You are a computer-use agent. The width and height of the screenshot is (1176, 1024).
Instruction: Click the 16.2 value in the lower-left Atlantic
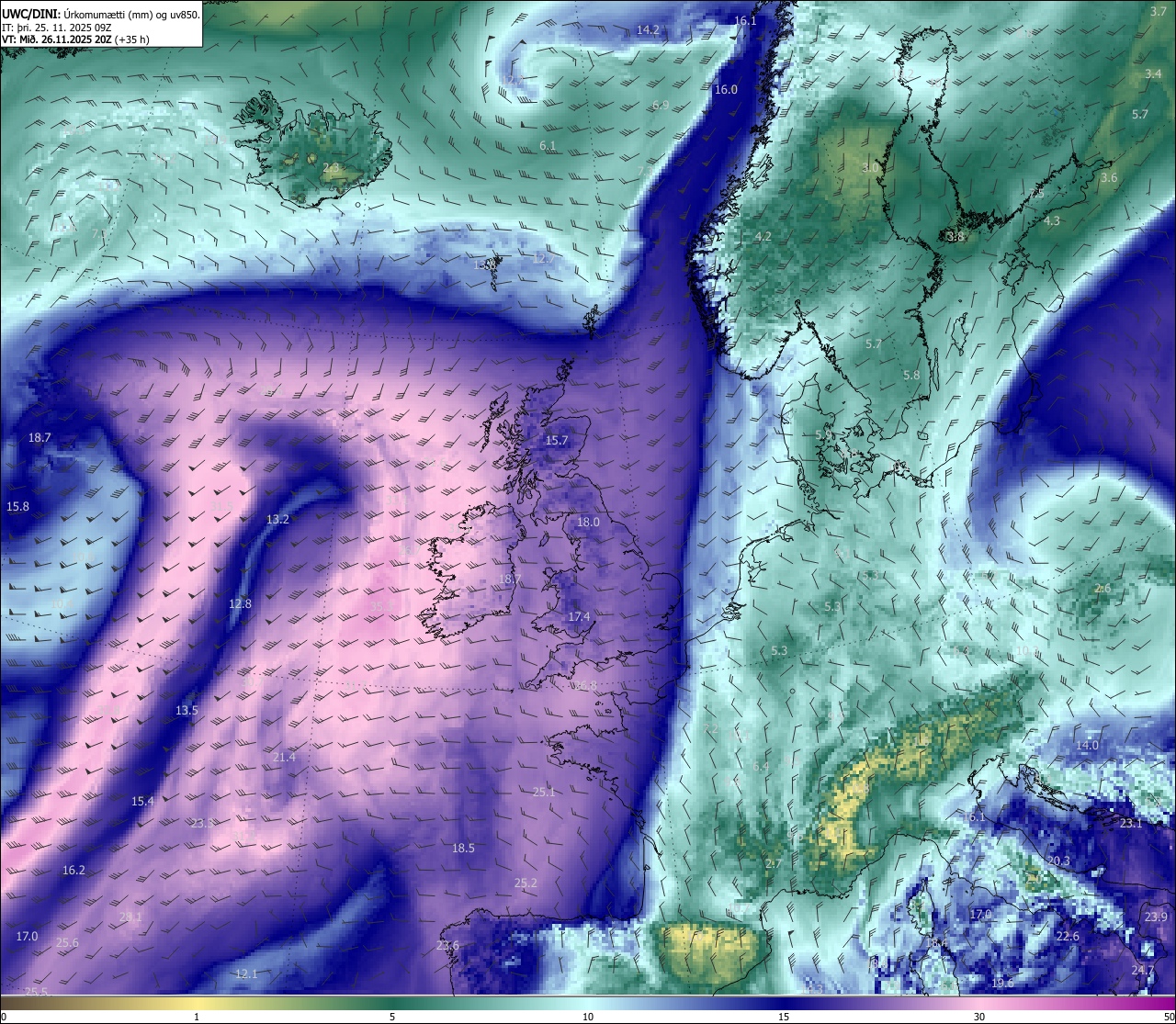point(73,870)
